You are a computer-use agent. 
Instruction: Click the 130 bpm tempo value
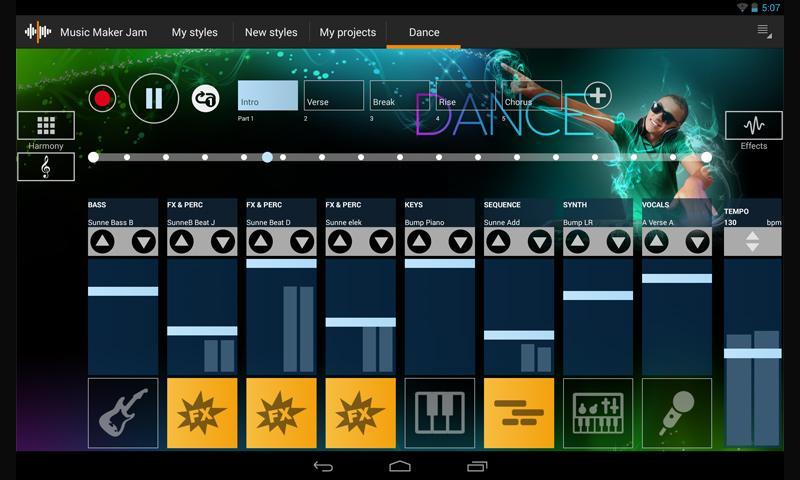[730, 222]
